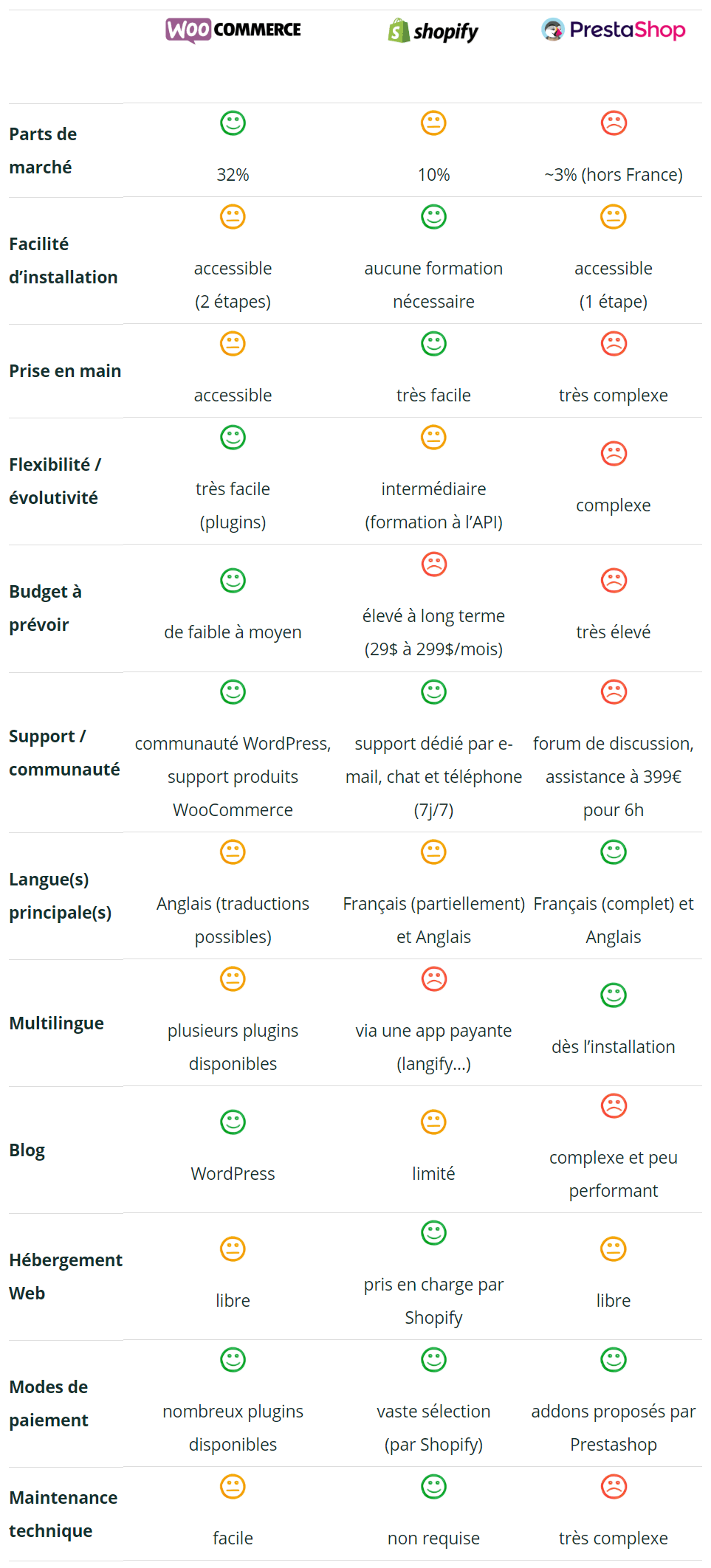Click the 'Parts de marché' row label
711x1568 pixels.
point(43,151)
